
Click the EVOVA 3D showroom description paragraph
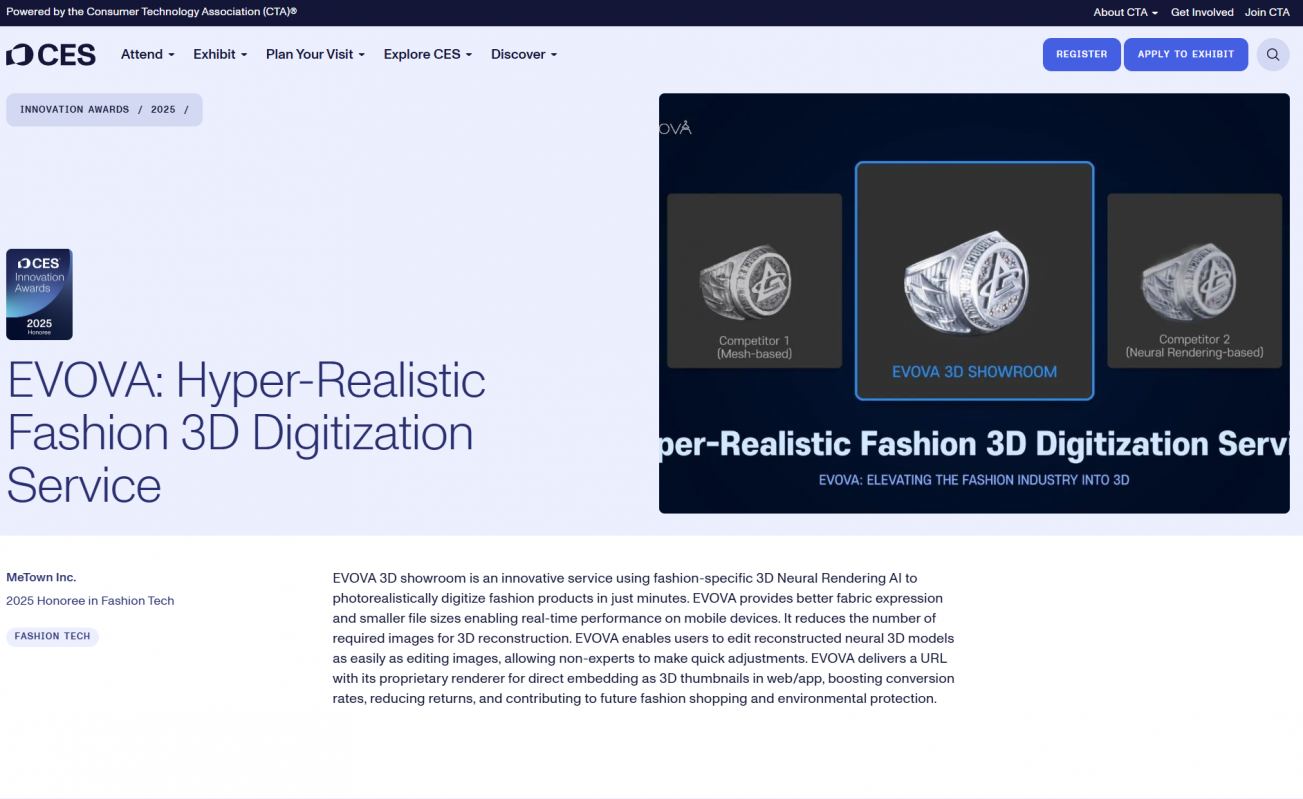pos(644,638)
